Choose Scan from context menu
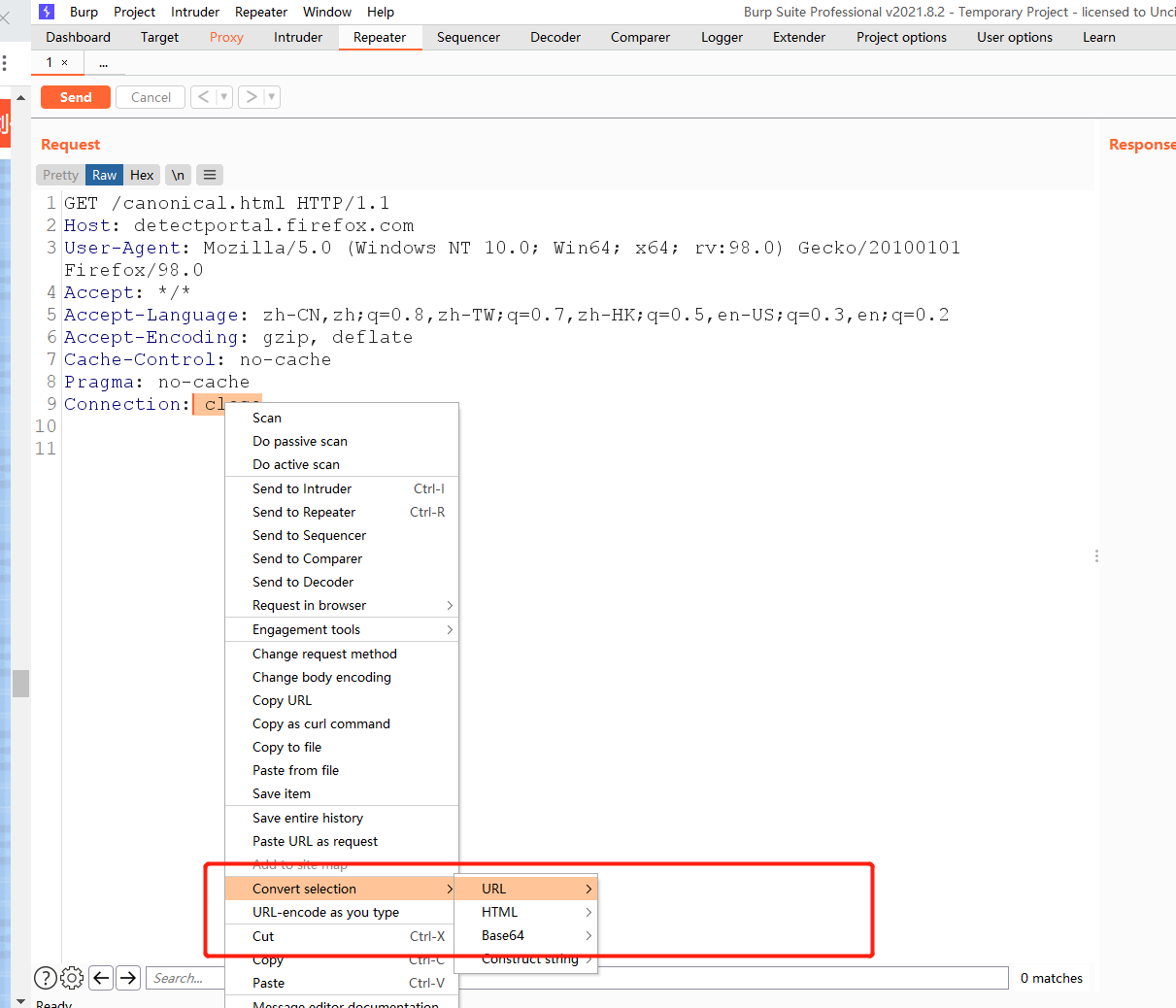1176x1008 pixels. pos(342,418)
